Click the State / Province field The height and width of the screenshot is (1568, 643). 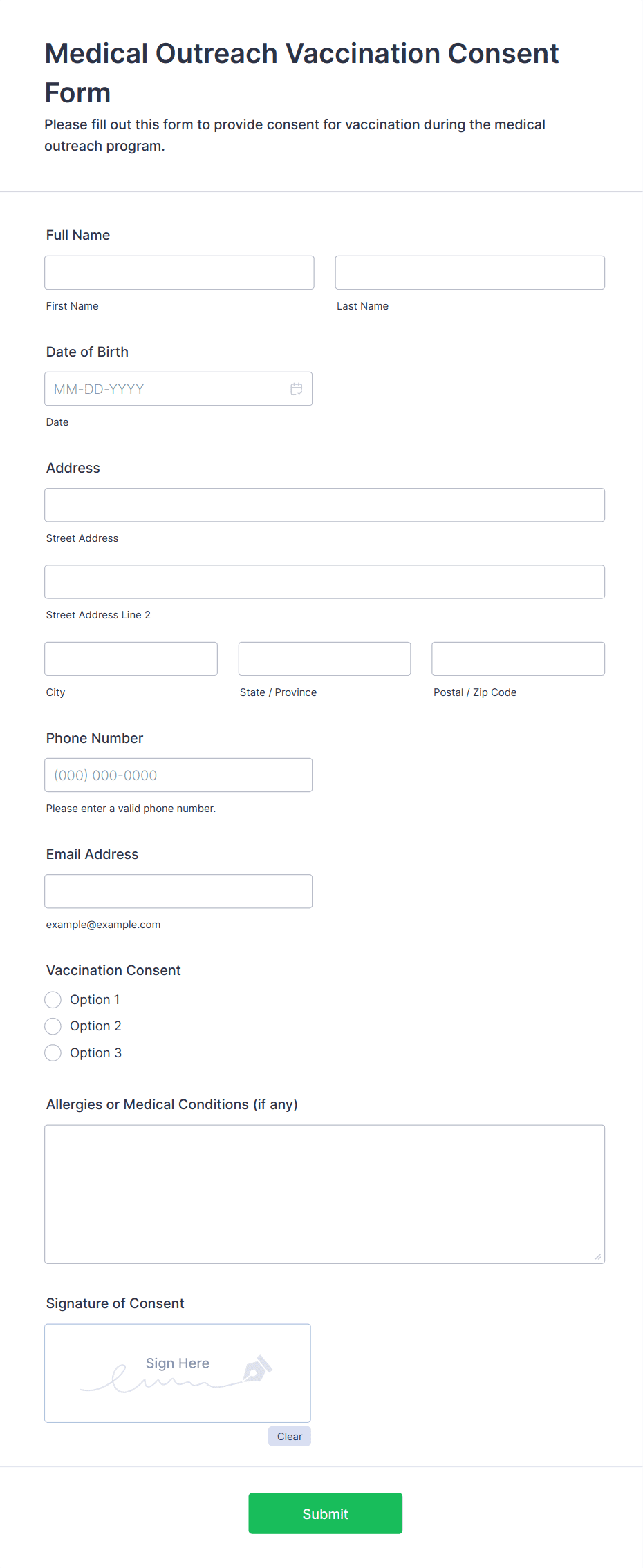coord(324,659)
